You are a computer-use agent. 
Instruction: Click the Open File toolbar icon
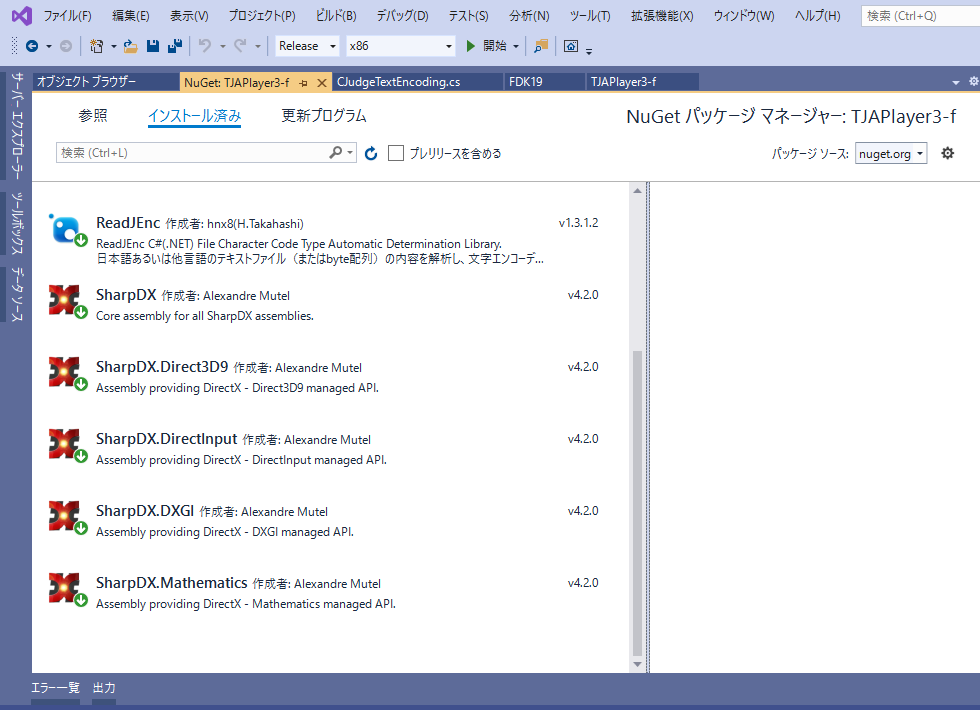pos(129,45)
